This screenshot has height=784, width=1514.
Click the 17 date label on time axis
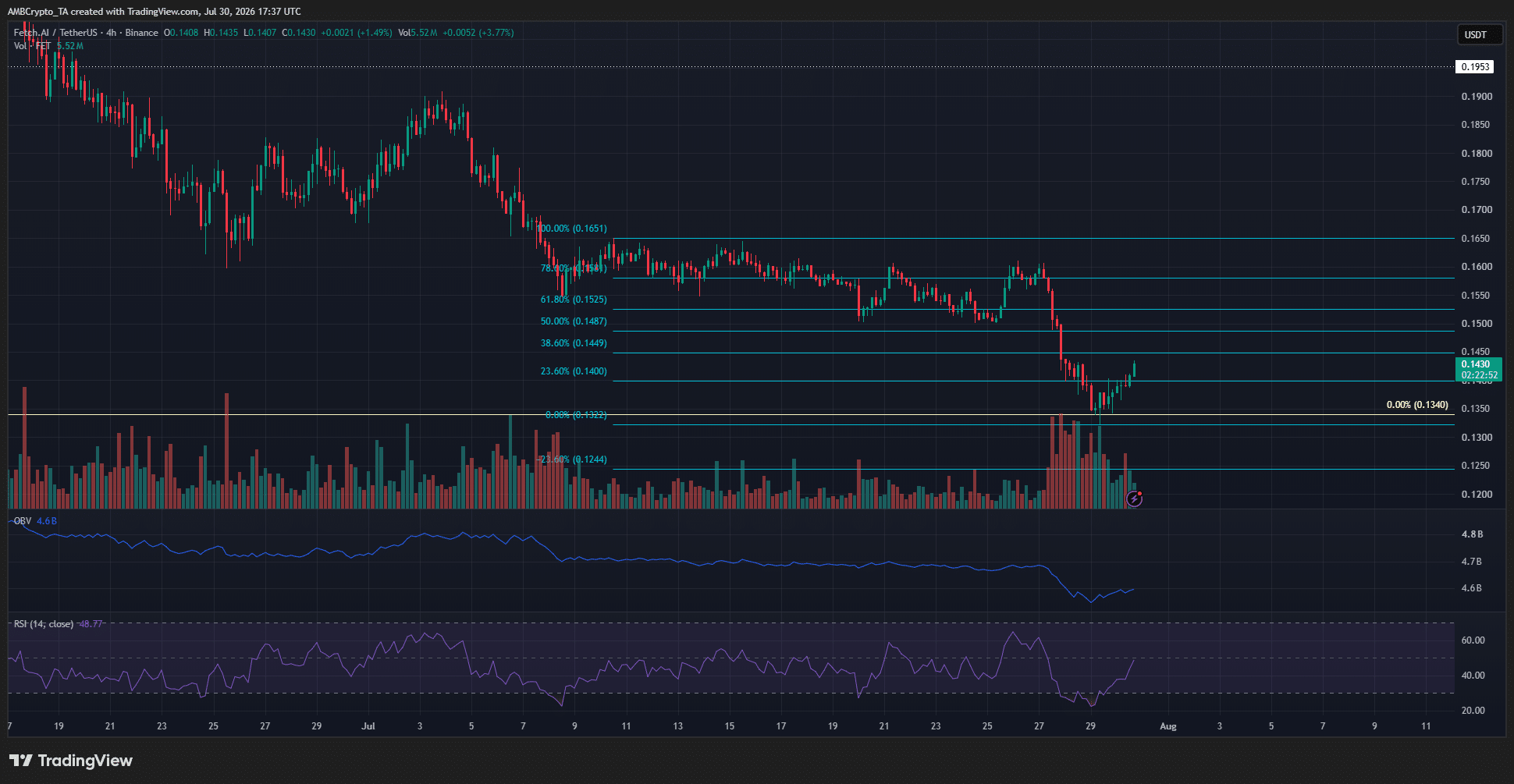coord(781,726)
